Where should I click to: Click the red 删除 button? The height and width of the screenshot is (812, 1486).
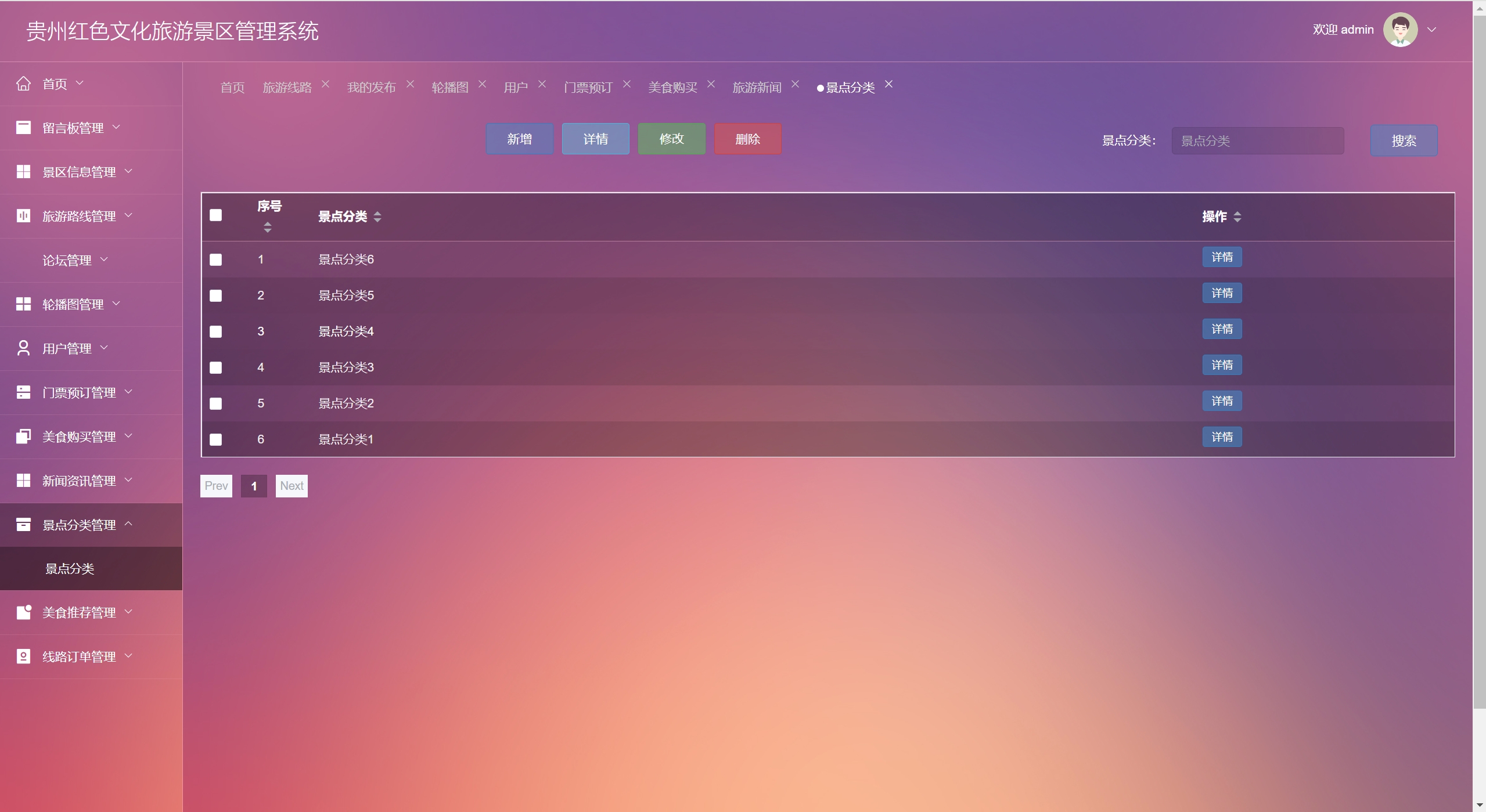coord(747,139)
